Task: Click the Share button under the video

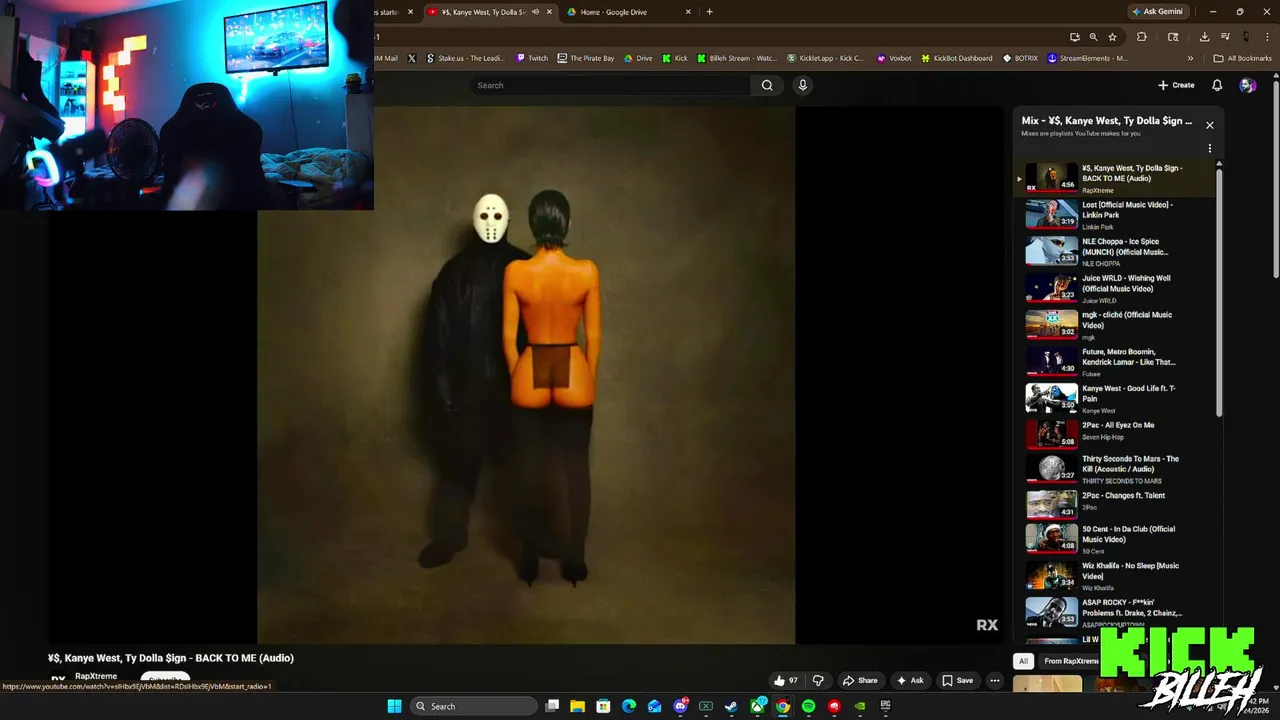Action: 860,680
